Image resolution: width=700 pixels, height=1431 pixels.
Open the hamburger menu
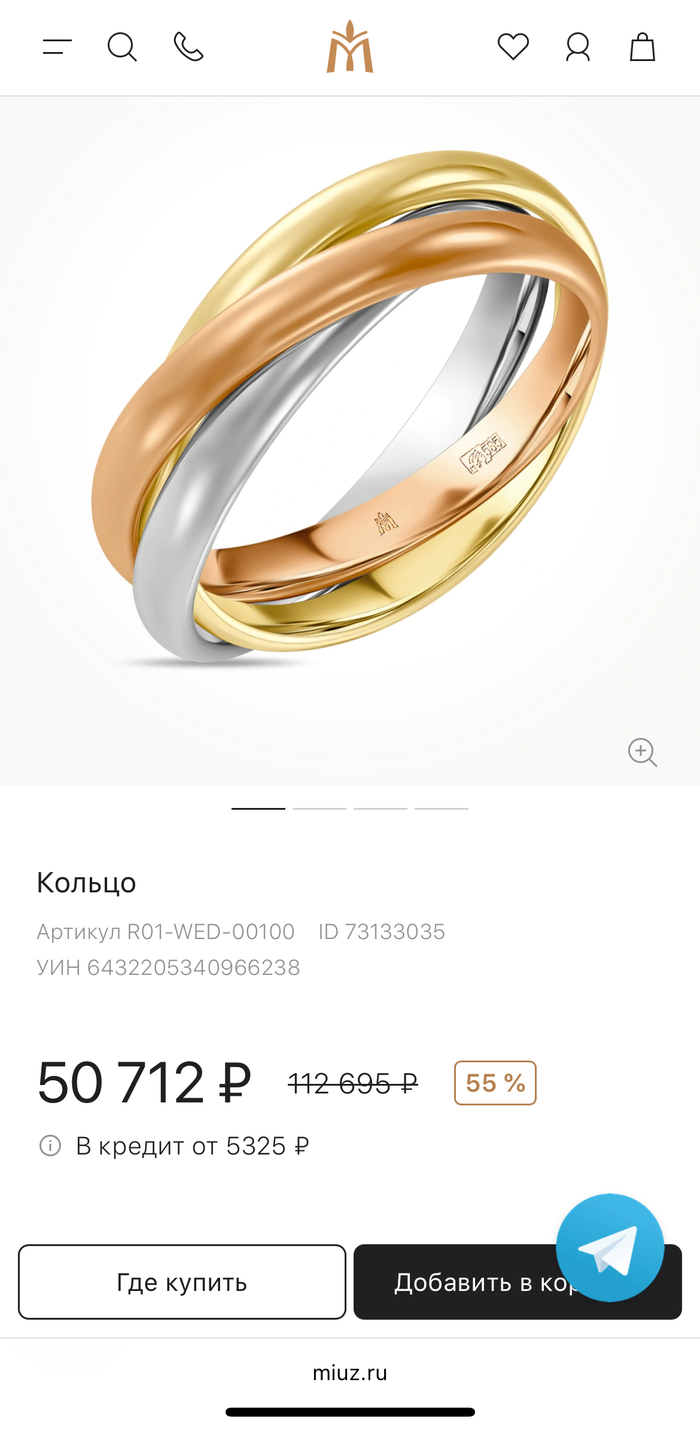coord(57,47)
